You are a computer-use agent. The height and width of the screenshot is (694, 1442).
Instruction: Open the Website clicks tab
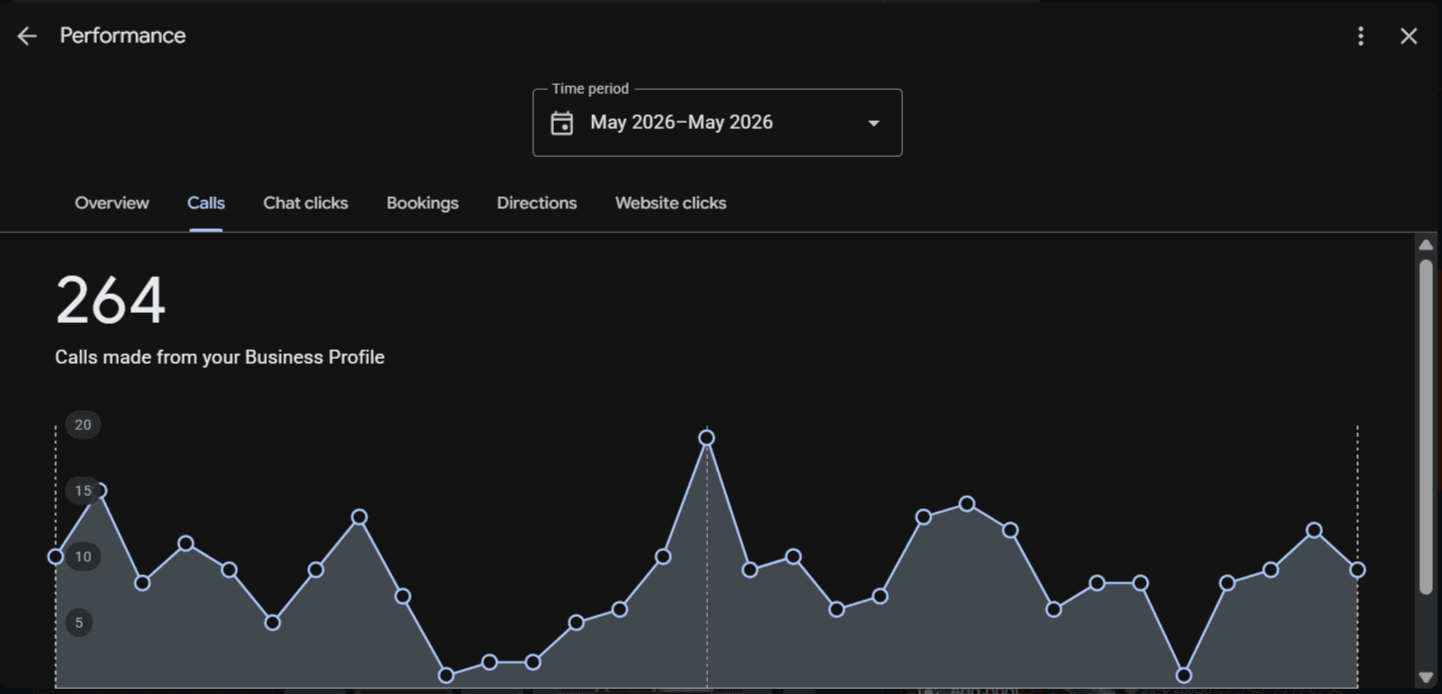tap(670, 203)
